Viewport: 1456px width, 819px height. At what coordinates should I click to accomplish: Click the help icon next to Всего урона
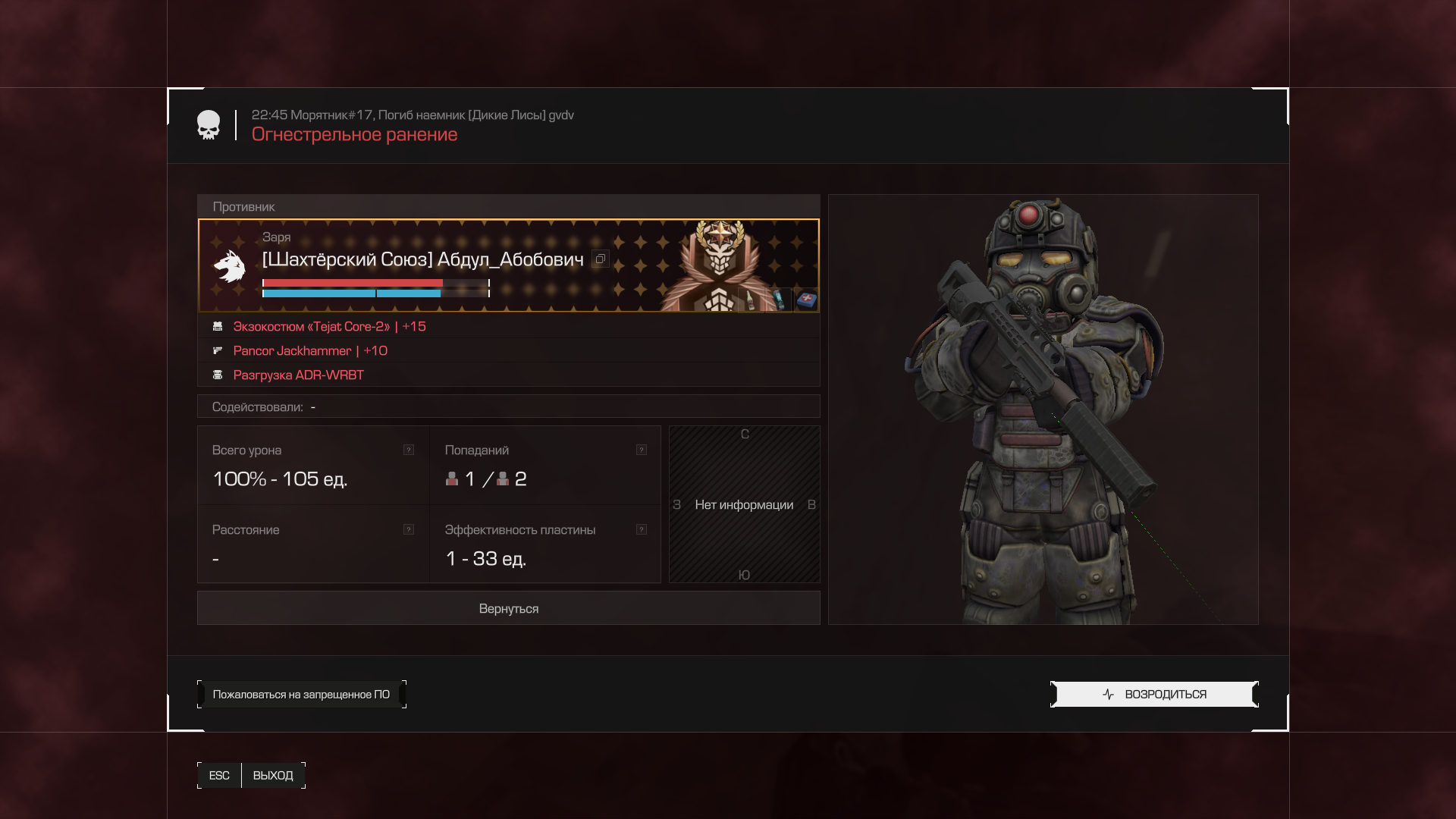[x=409, y=450]
